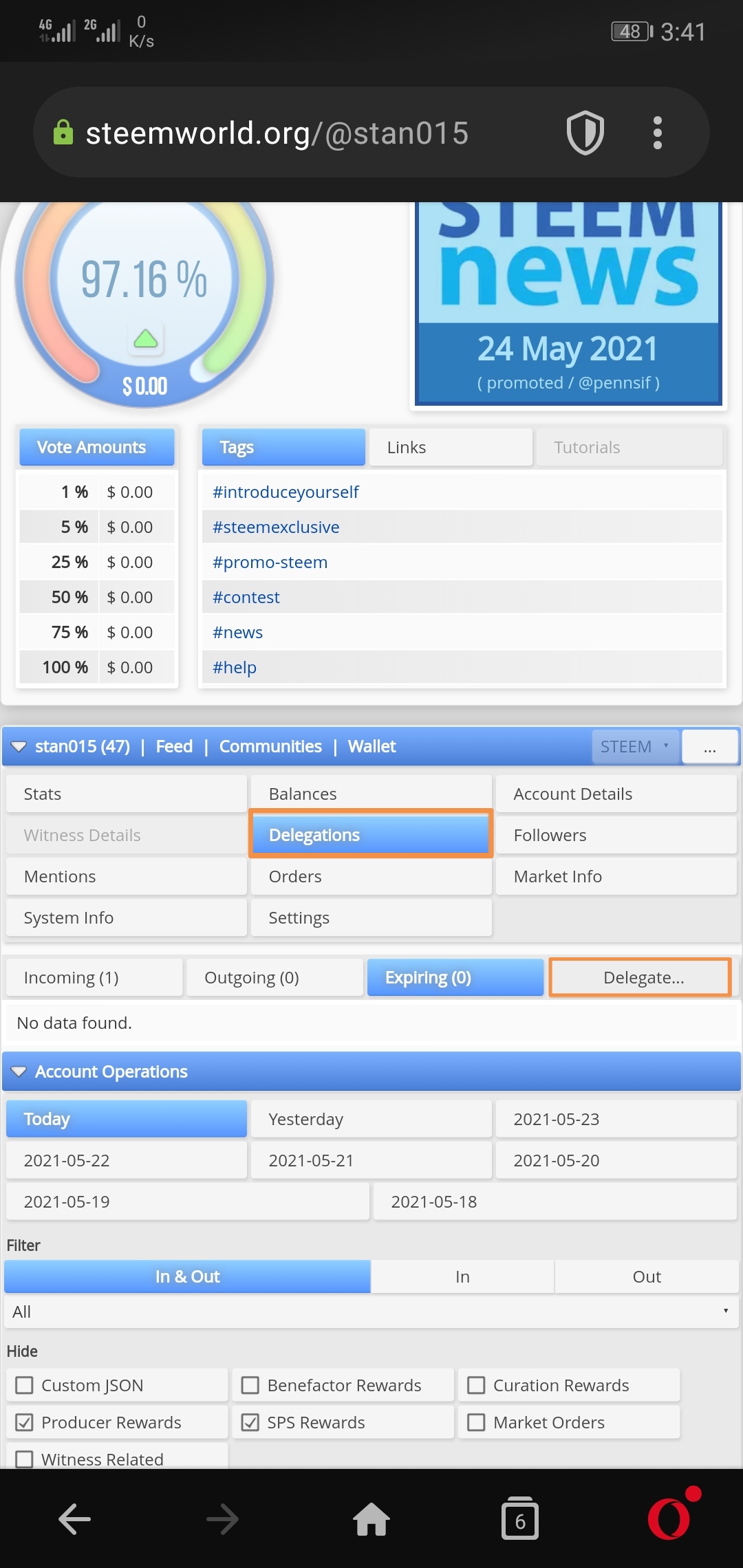Open the Market Info tab
743x1568 pixels.
coord(616,876)
